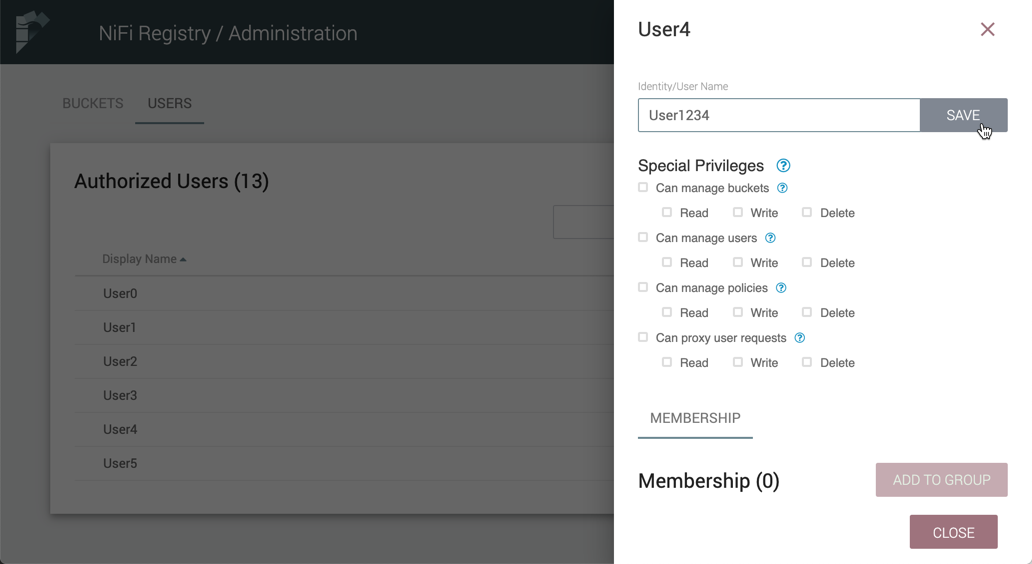The image size is (1032, 564).
Task: Click help icon next to Can manage buckets
Action: [782, 188]
